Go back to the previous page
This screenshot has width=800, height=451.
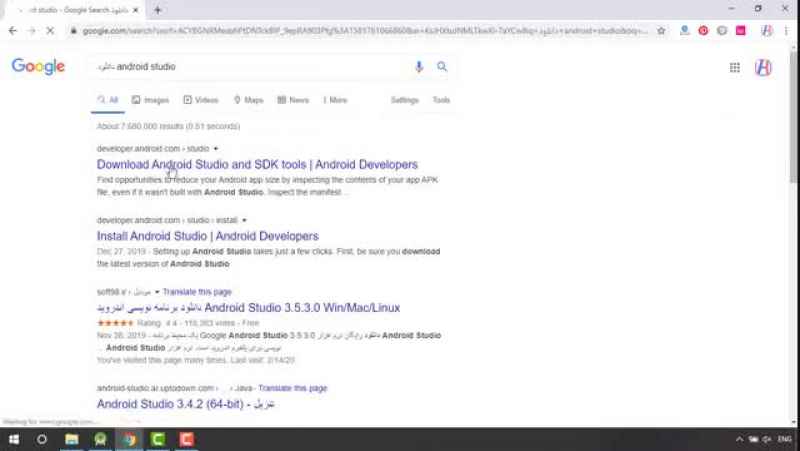tap(13, 31)
